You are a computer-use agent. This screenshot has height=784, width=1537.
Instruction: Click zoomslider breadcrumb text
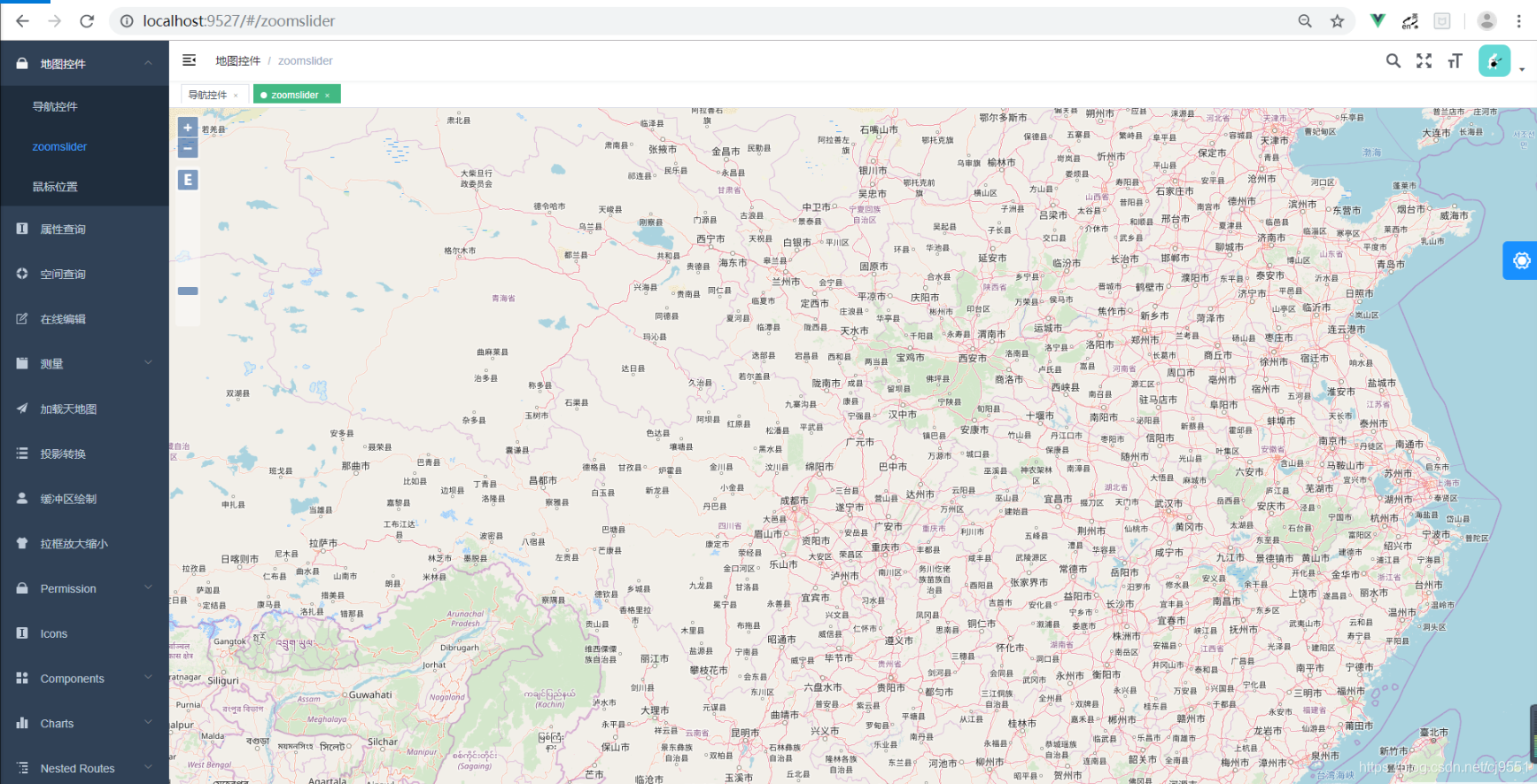pos(305,60)
